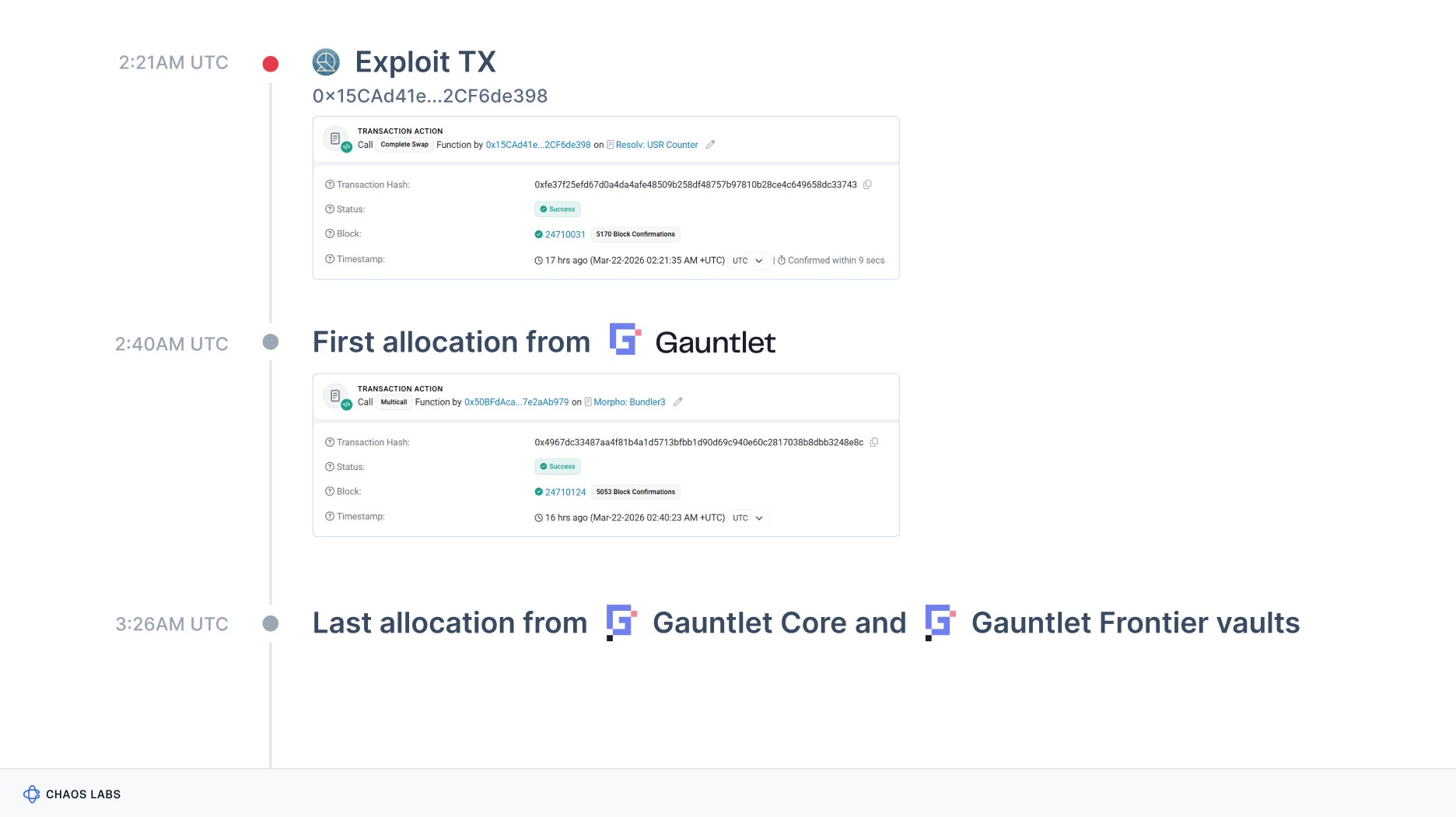The height and width of the screenshot is (817, 1456).
Task: Open the Morpho: Bundler3 contract link
Action: tap(629, 402)
